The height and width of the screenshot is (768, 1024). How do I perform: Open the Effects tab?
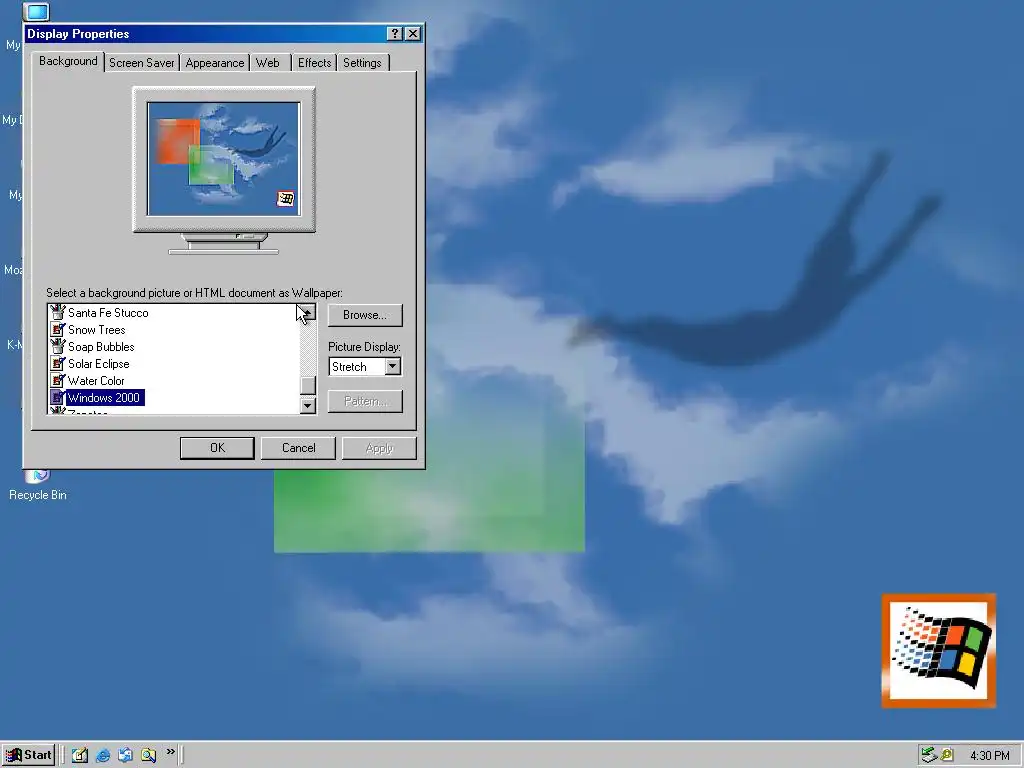tap(314, 63)
